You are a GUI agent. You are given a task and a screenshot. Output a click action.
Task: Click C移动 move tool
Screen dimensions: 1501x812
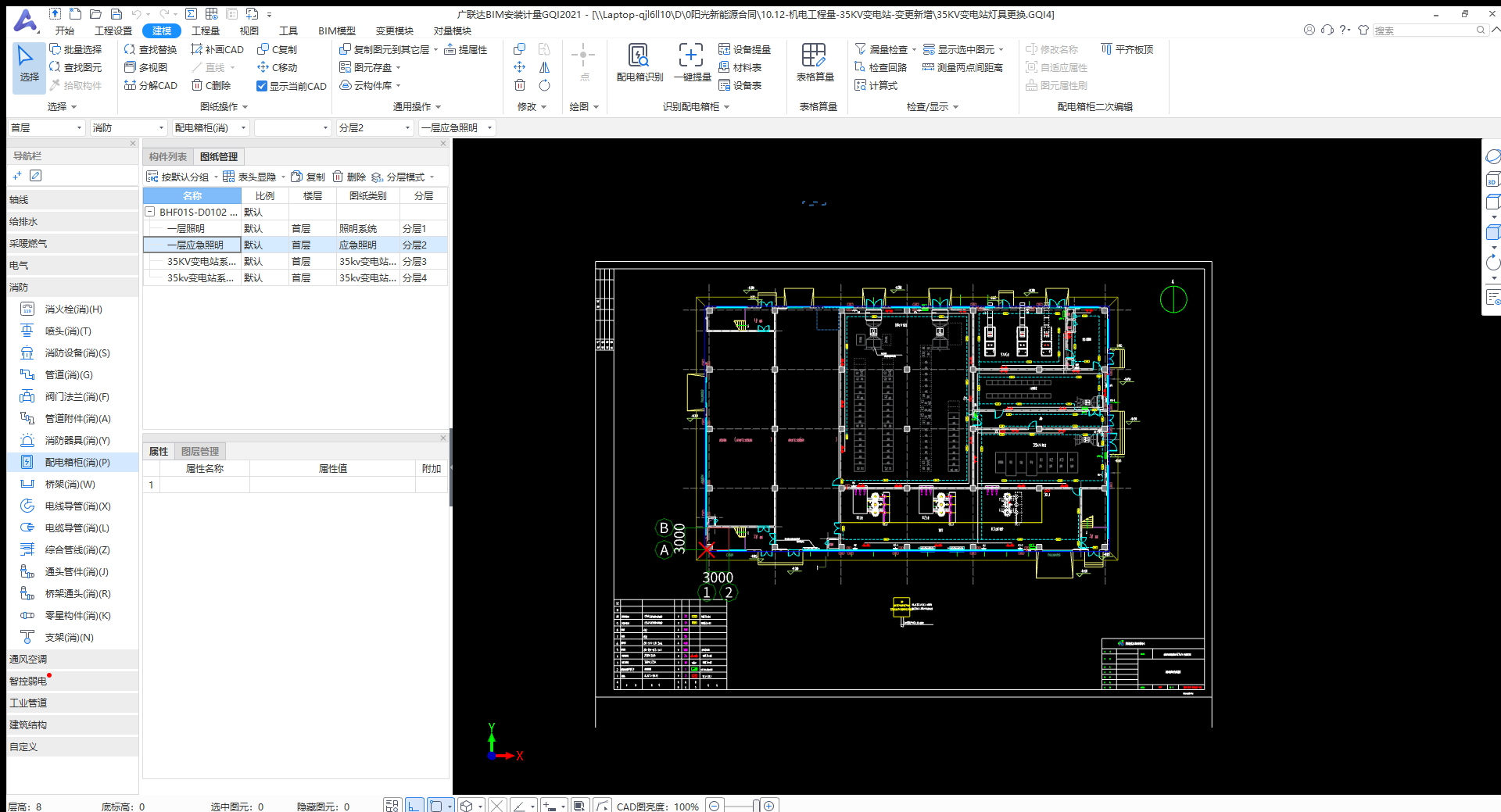click(277, 67)
